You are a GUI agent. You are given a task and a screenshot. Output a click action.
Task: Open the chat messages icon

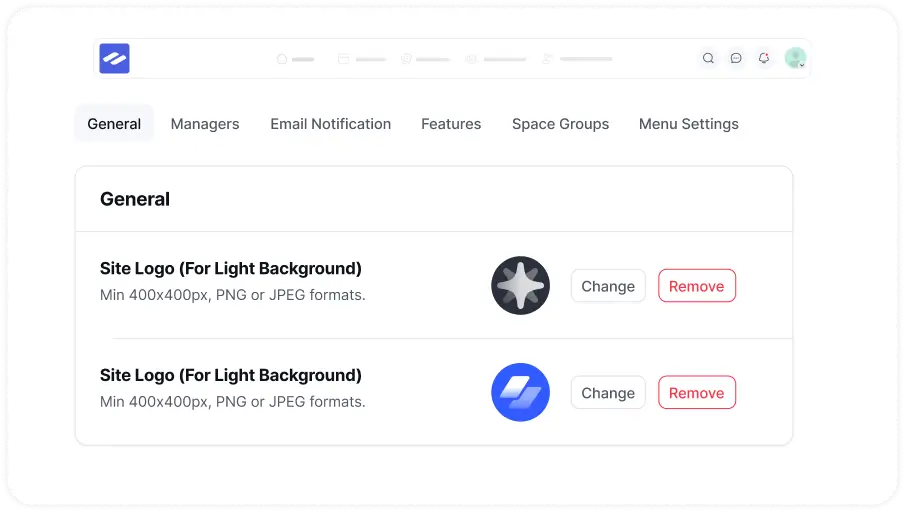click(x=736, y=59)
